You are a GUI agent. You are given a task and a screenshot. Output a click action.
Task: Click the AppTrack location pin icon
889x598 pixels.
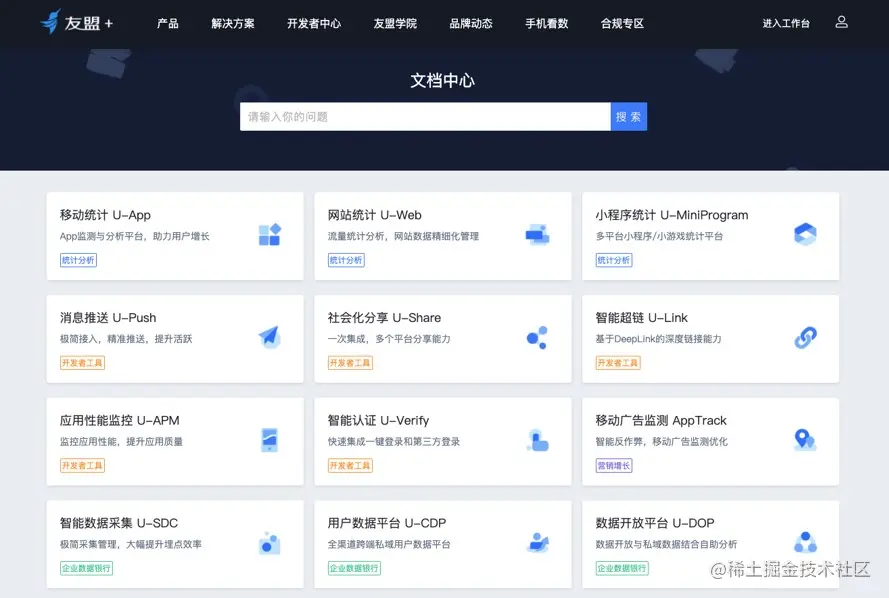[805, 440]
